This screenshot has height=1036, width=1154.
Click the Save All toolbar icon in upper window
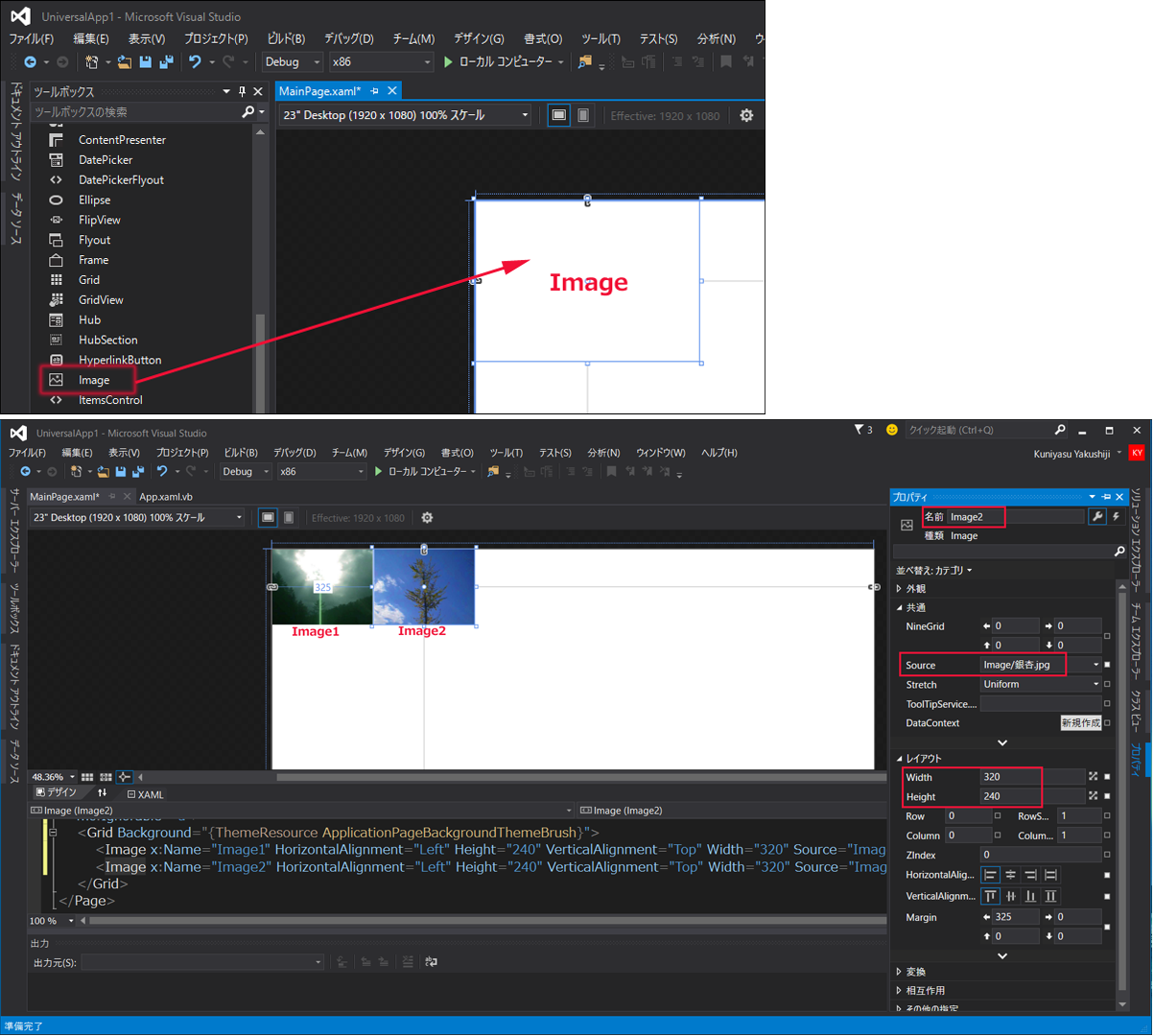pos(166,61)
